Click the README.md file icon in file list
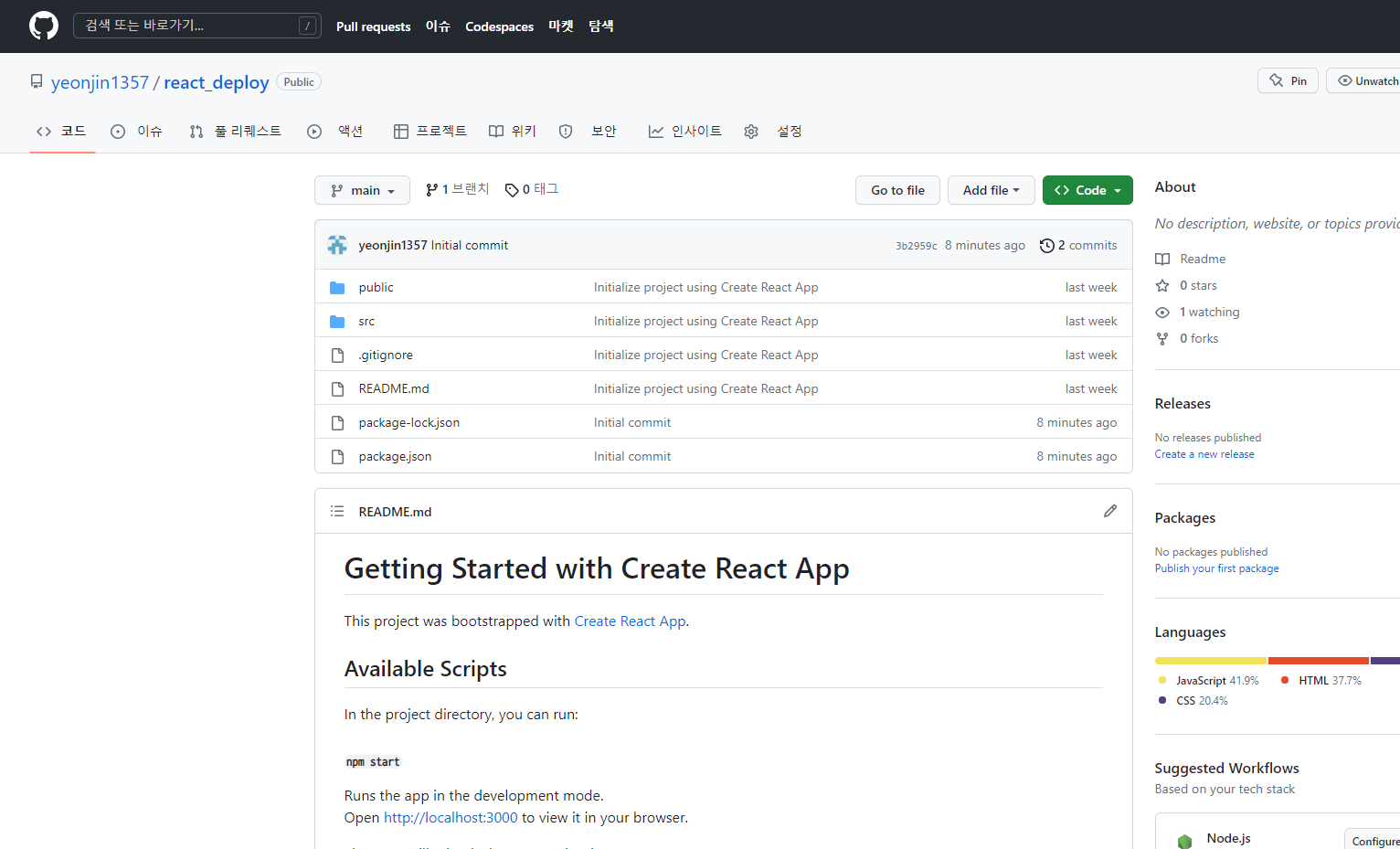Viewport: 1400px width, 849px height. tap(337, 388)
